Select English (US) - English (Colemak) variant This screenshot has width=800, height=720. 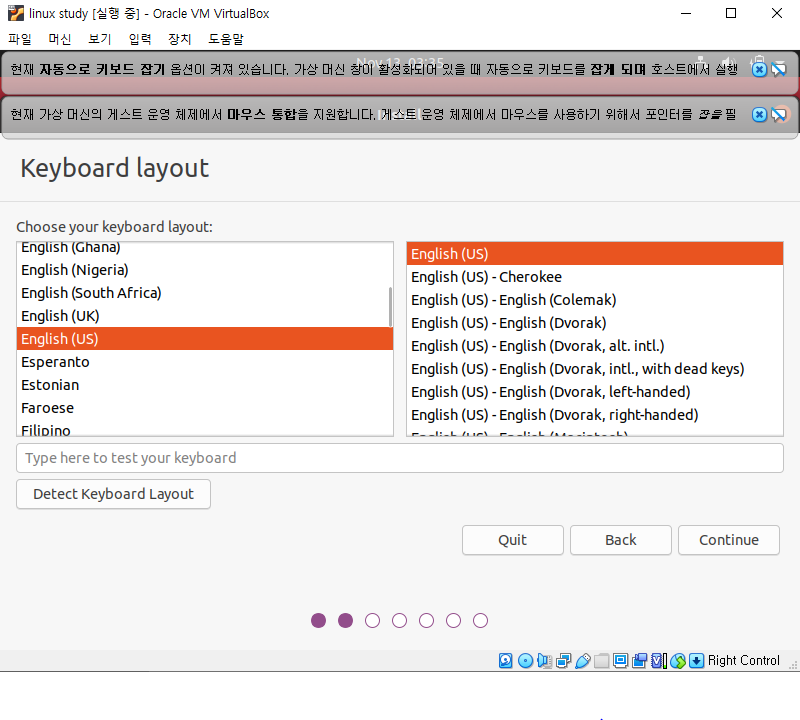(595, 300)
